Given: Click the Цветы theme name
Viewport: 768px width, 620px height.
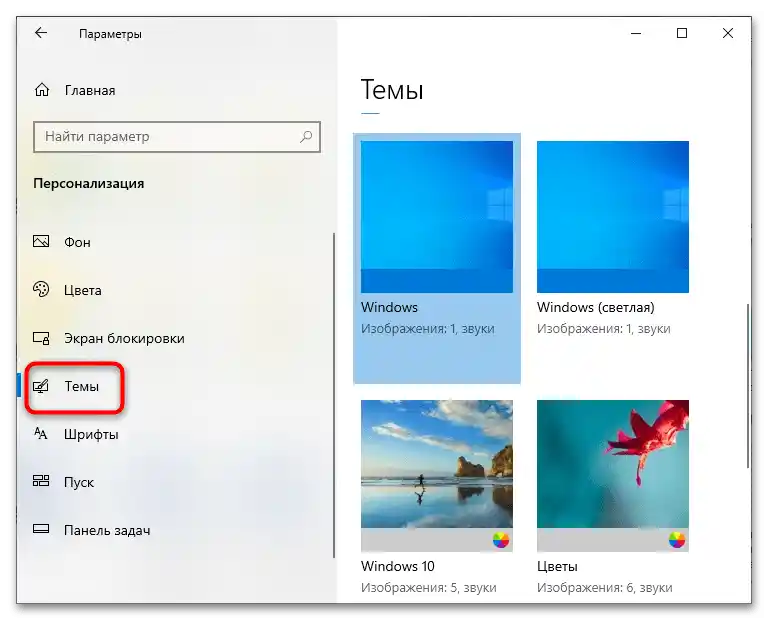Looking at the screenshot, I should (x=557, y=567).
